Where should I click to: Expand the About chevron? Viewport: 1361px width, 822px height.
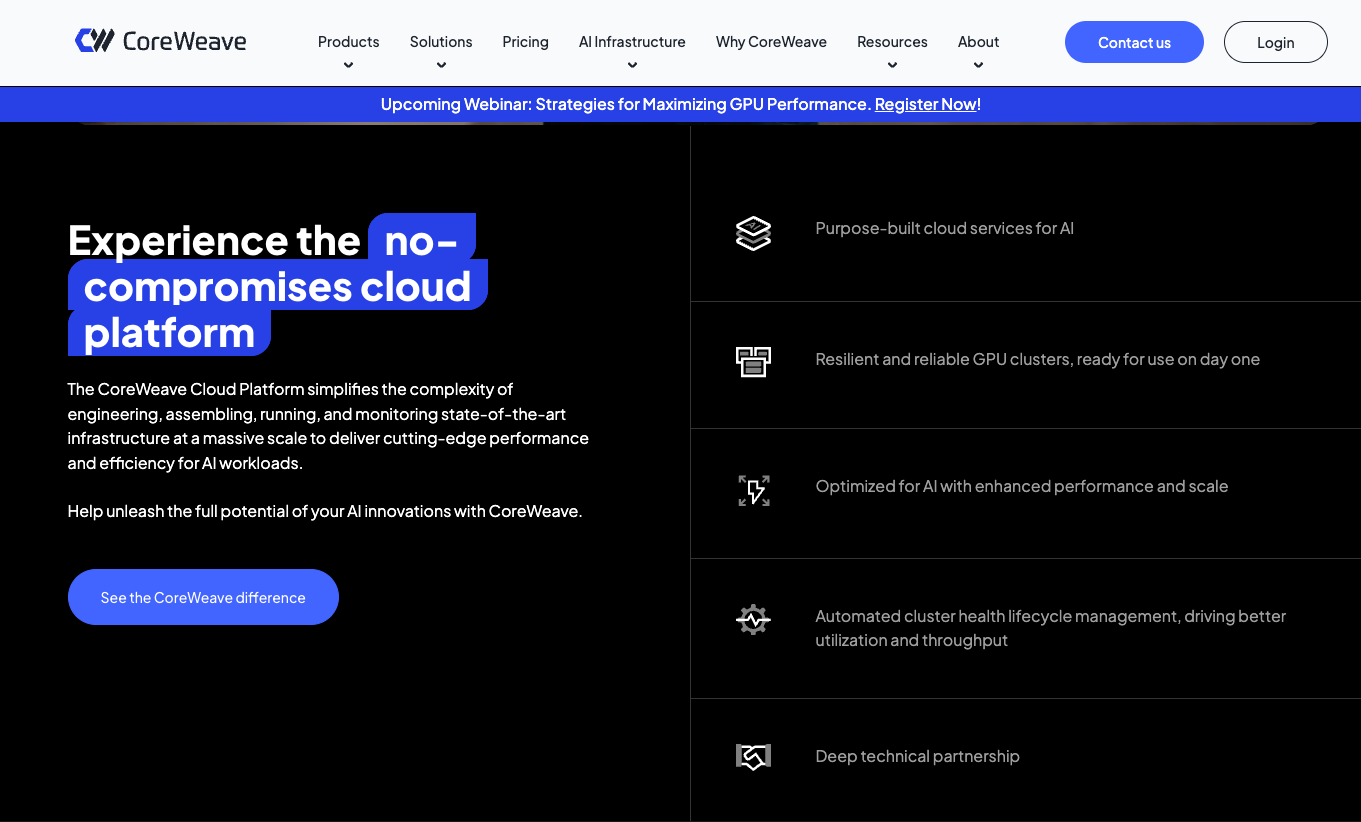[x=978, y=65]
